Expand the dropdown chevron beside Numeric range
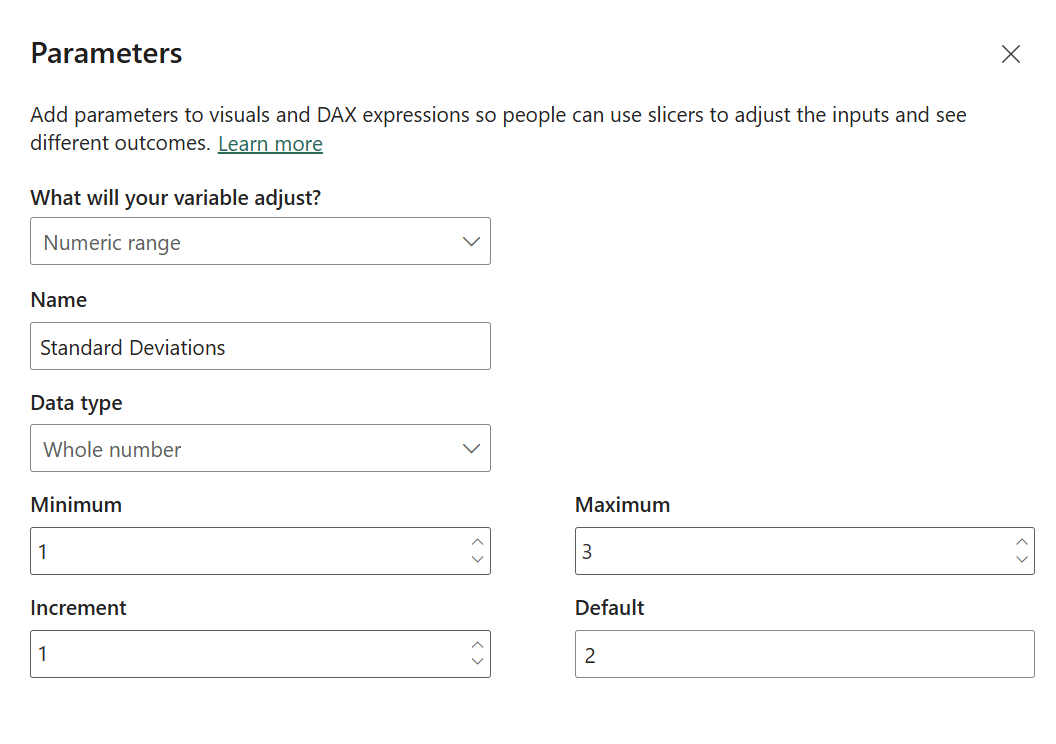This screenshot has height=744, width=1056. [x=472, y=242]
